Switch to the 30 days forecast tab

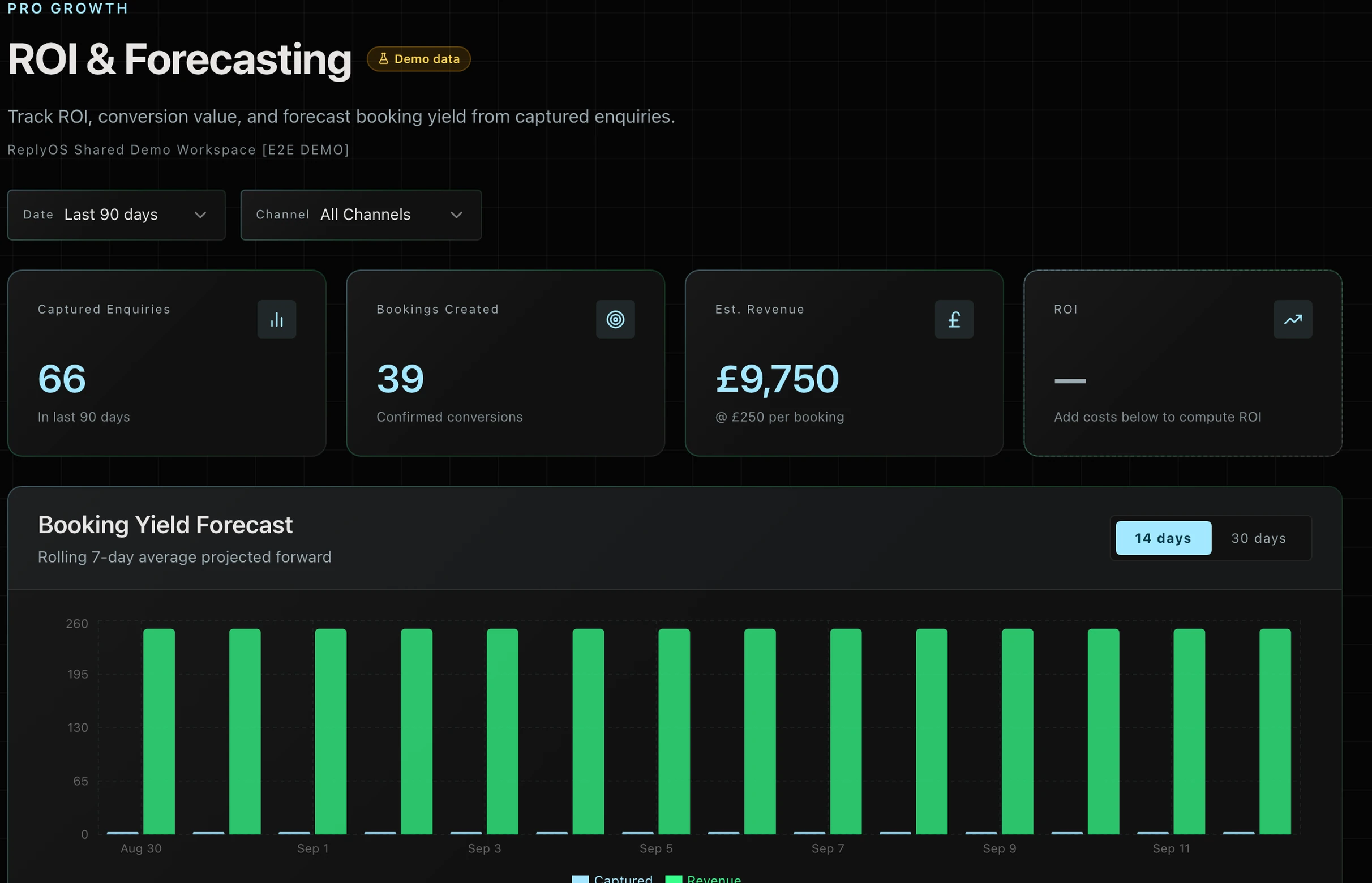[1258, 538]
